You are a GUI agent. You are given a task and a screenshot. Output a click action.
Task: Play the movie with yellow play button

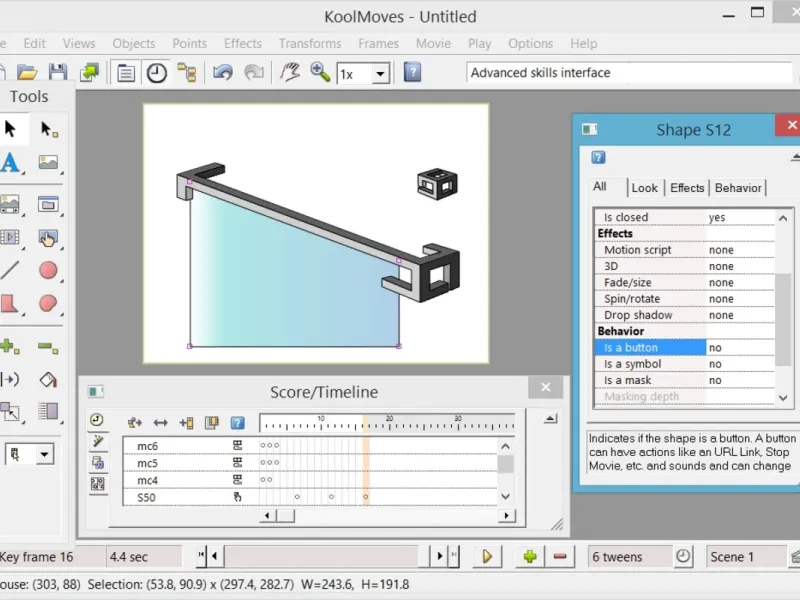(x=487, y=556)
